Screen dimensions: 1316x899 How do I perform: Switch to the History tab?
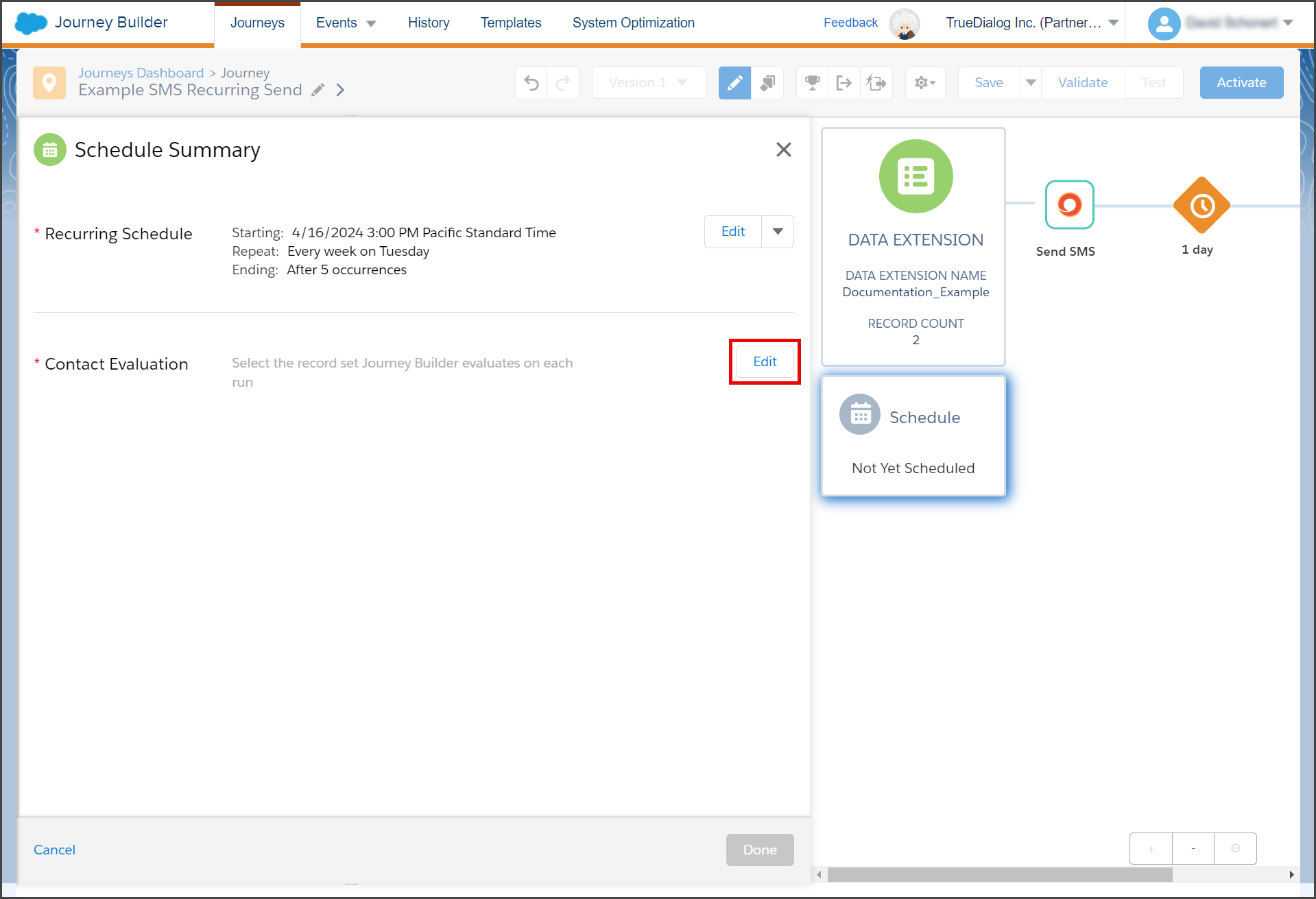pos(429,23)
